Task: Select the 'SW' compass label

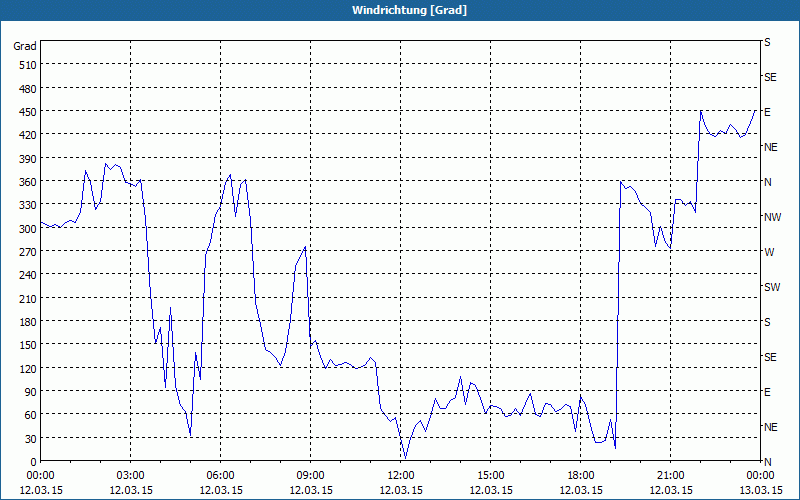Action: click(x=772, y=287)
